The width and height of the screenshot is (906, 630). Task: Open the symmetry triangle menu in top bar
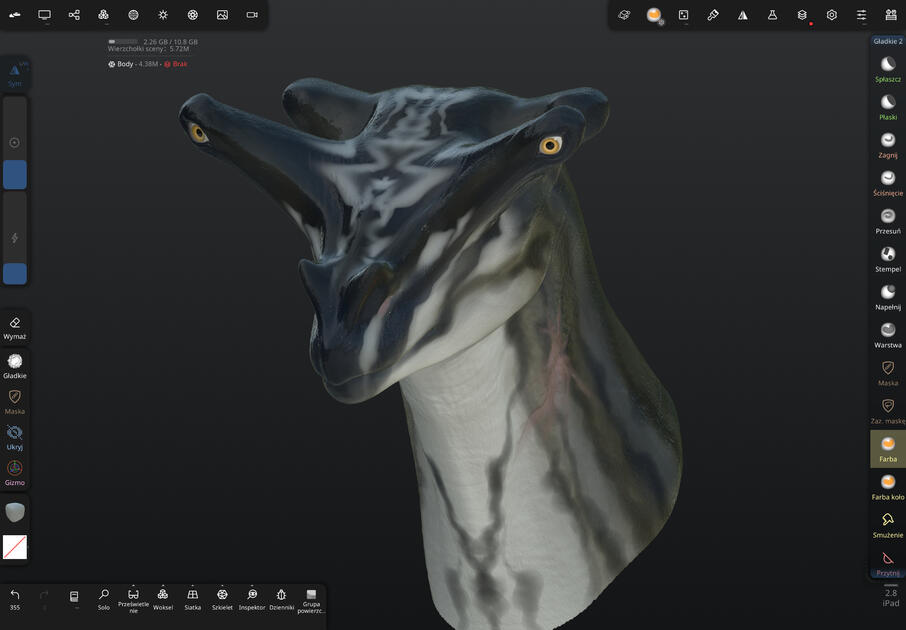742,15
